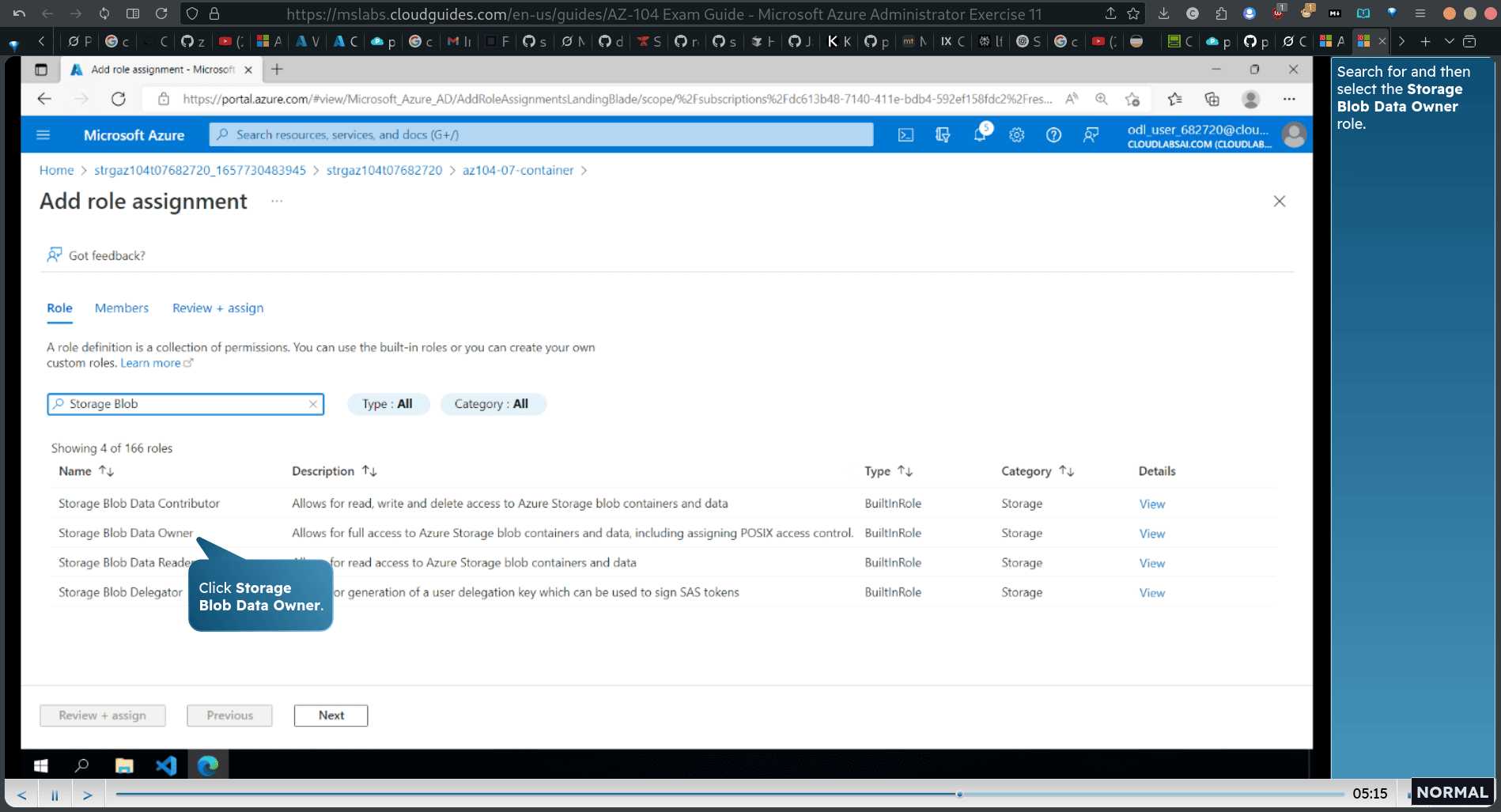Pause the guide playback
This screenshot has height=812, width=1501.
[55, 795]
